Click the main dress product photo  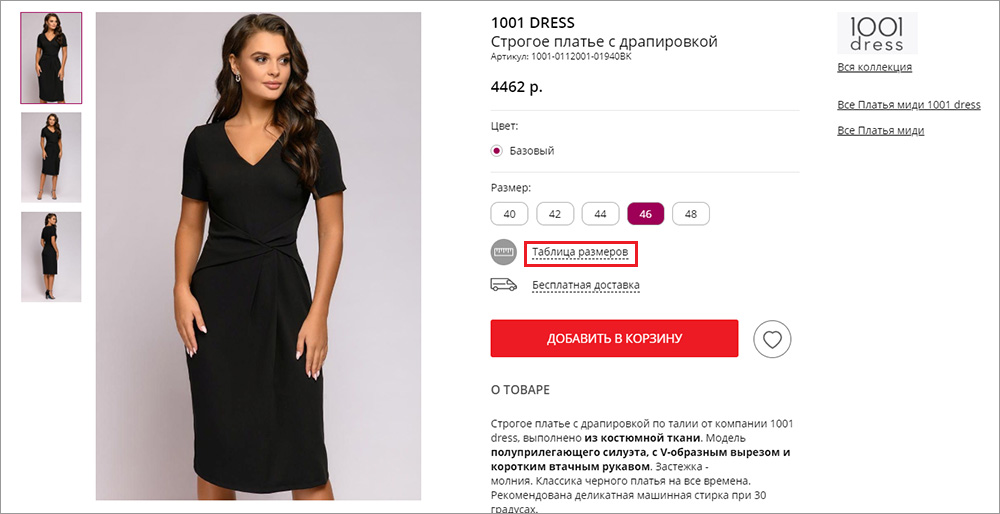(258, 256)
